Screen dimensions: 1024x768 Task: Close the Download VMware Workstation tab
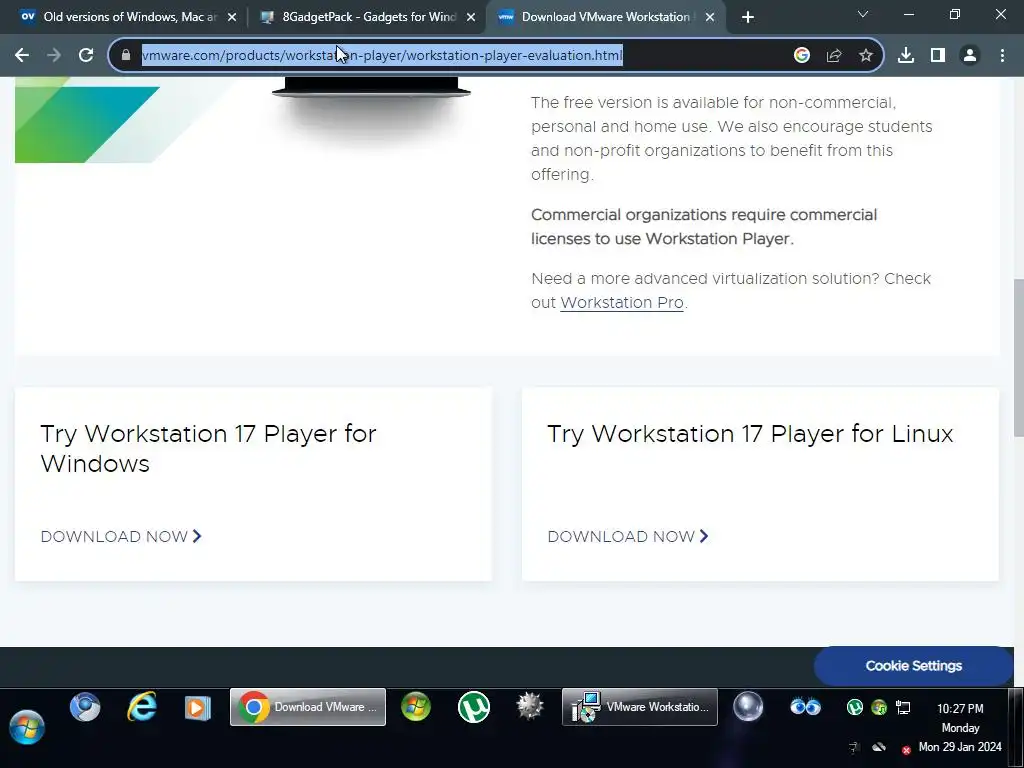click(710, 18)
